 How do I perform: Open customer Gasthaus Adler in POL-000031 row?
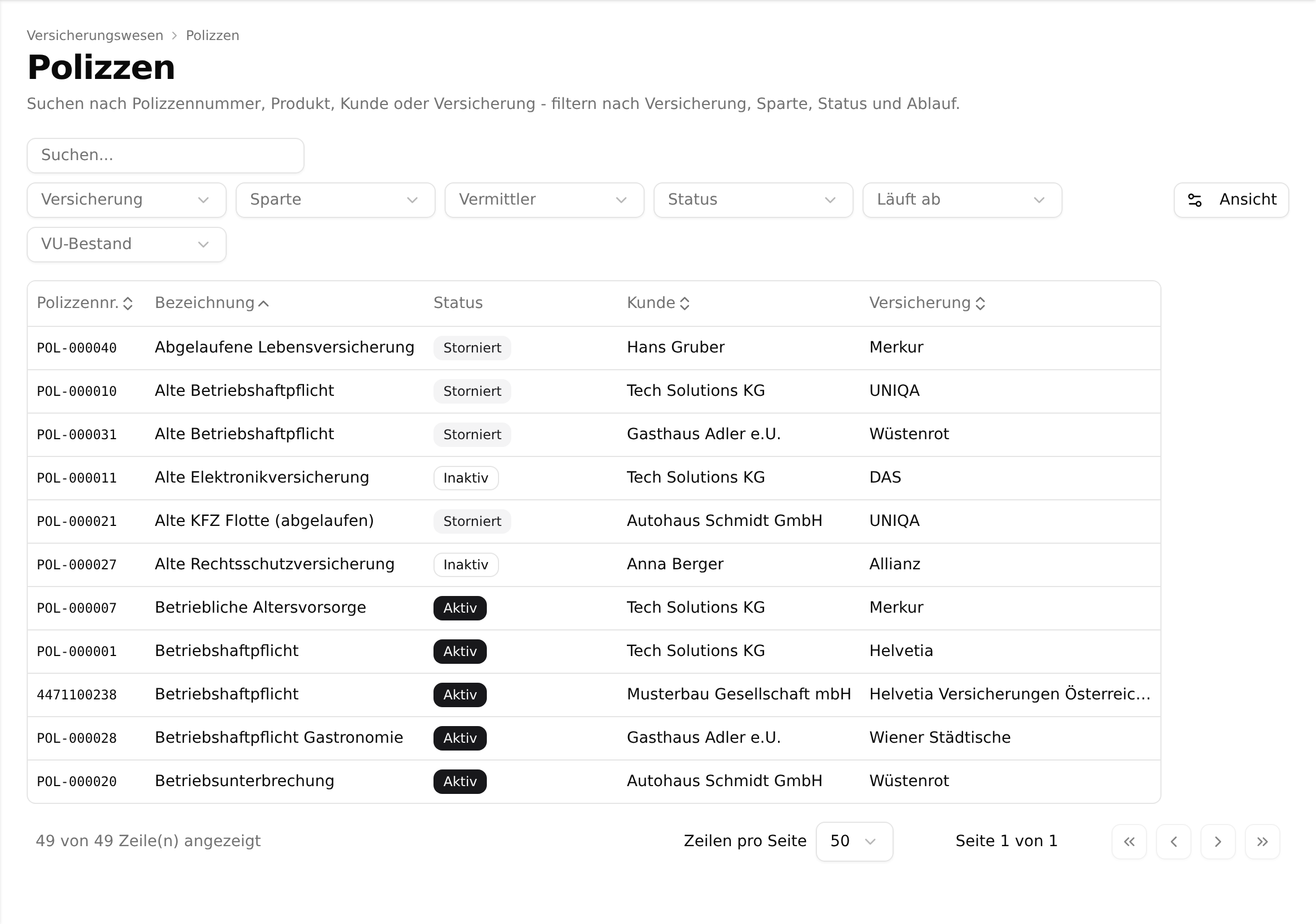pyautogui.click(x=703, y=434)
